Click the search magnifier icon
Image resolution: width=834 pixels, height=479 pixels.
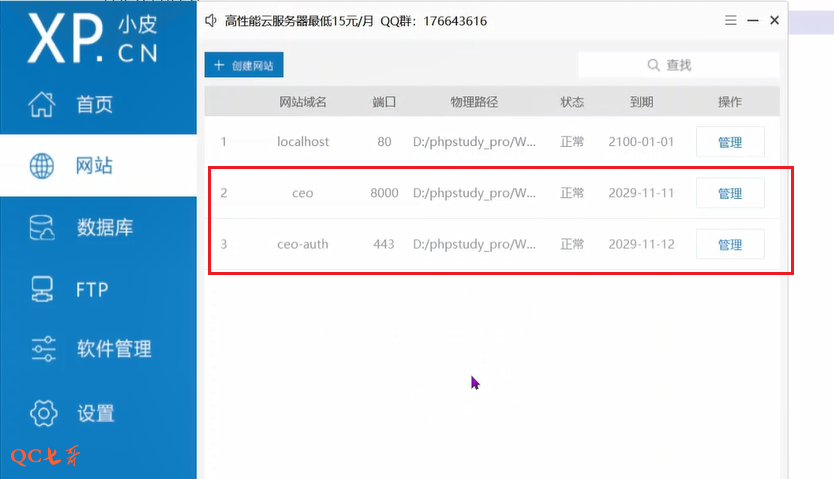[x=654, y=65]
